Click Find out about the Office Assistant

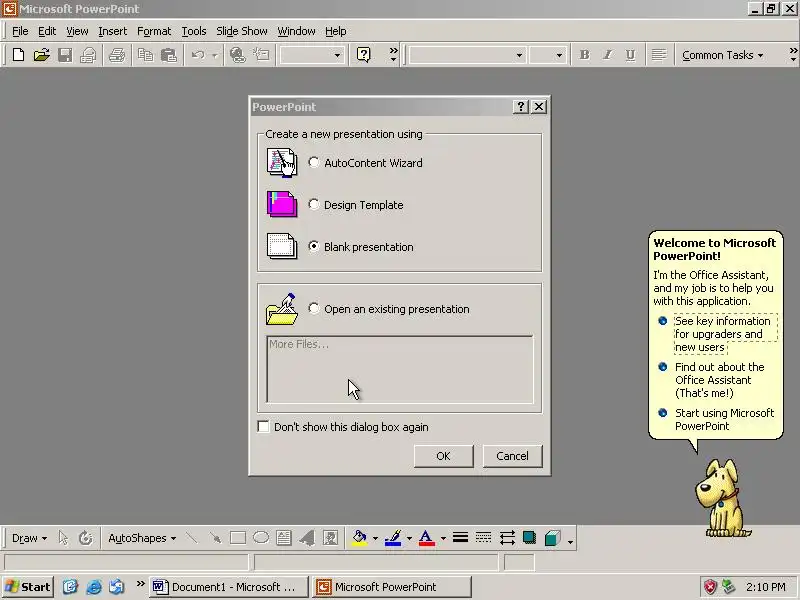(x=719, y=380)
